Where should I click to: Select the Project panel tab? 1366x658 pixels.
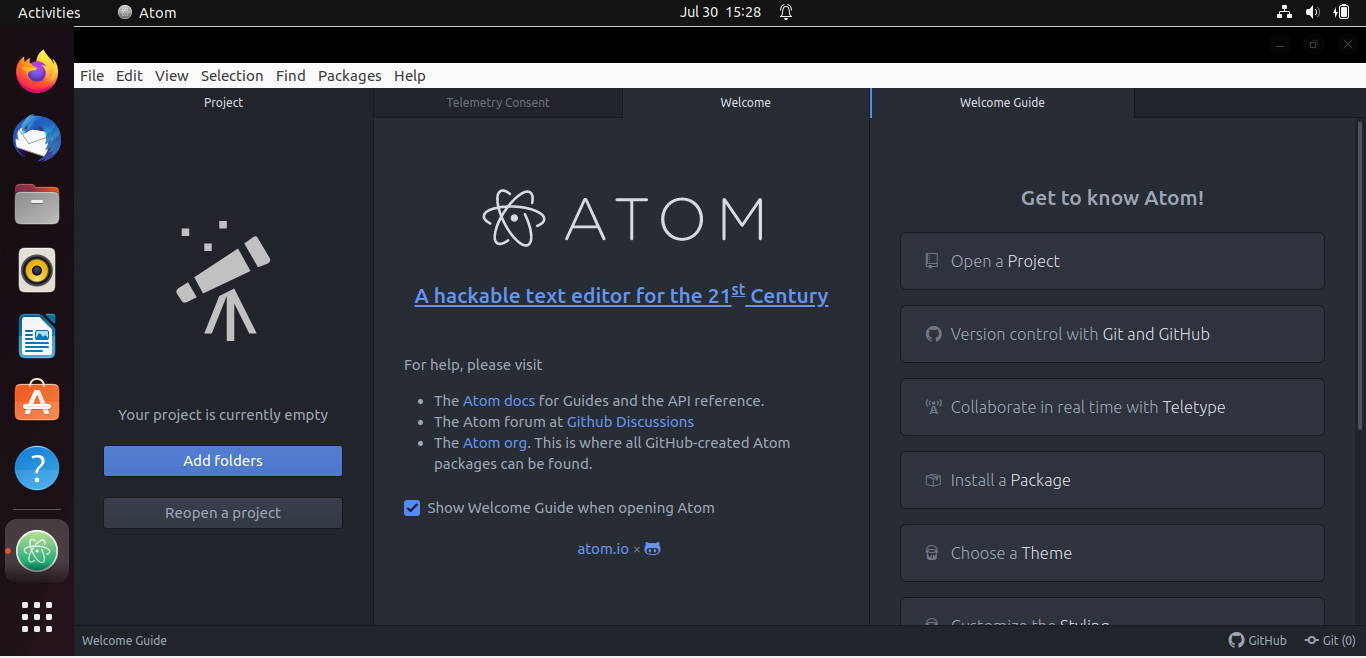pos(223,103)
